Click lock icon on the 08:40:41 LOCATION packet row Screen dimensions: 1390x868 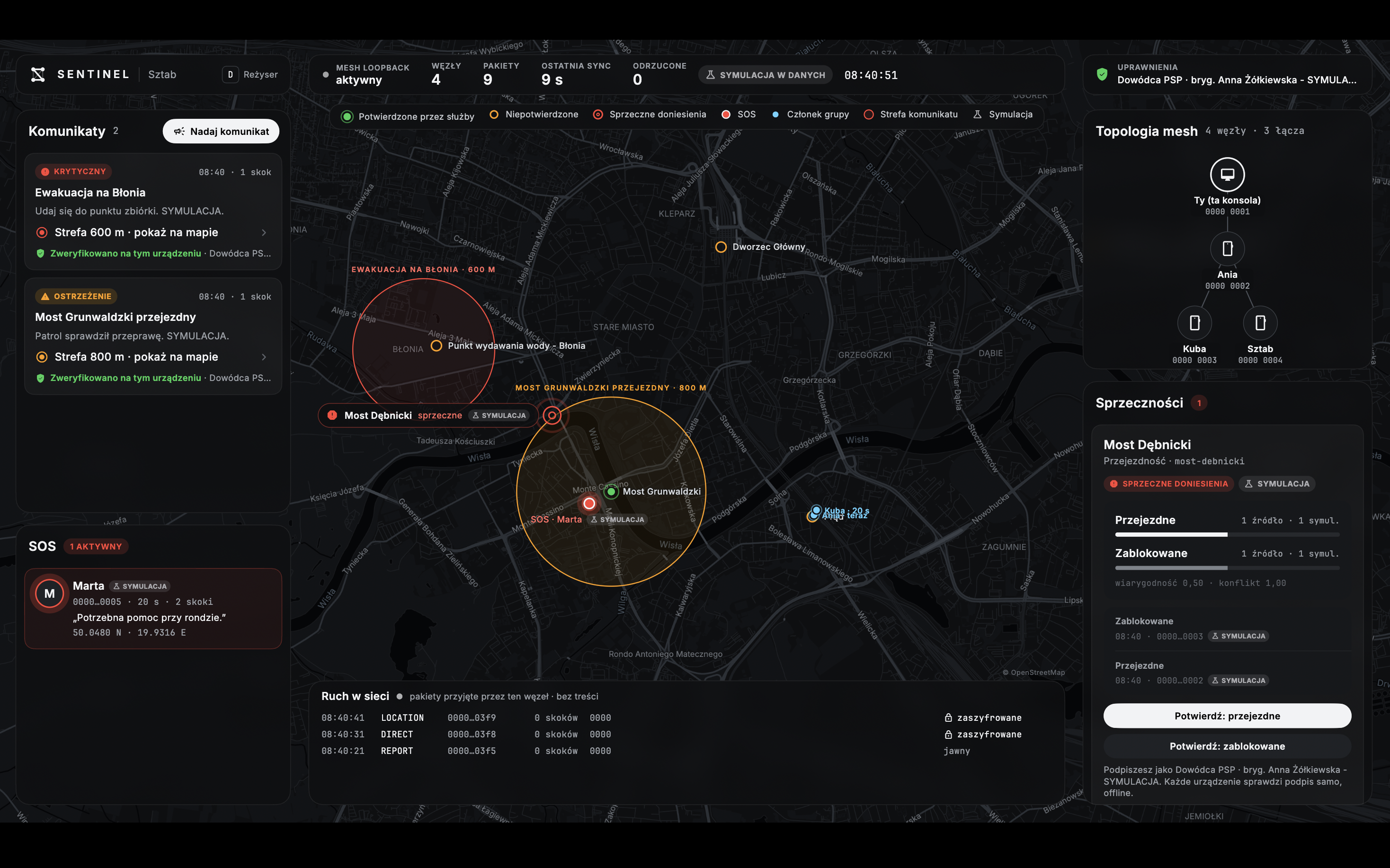(x=948, y=717)
